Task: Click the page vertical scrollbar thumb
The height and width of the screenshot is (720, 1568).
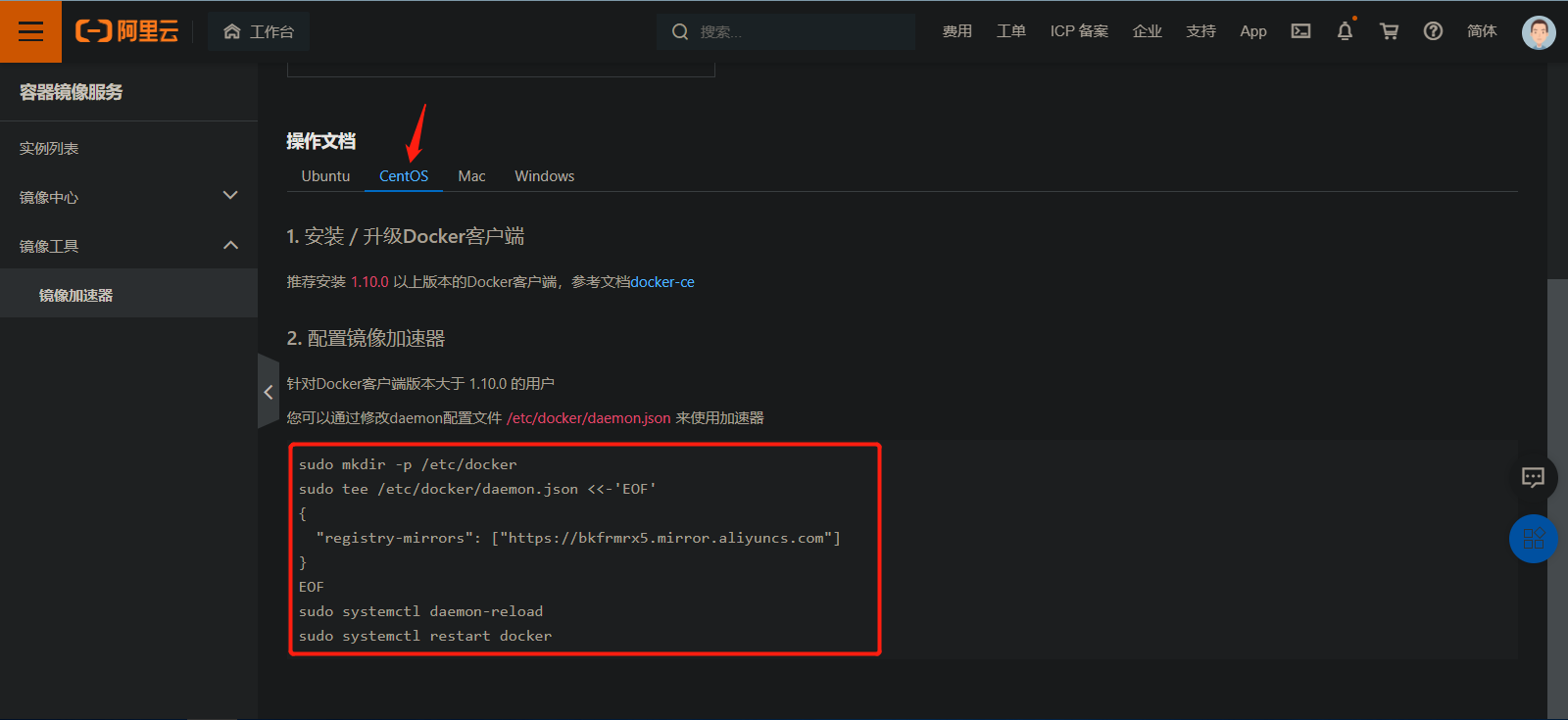Action: [x=1557, y=500]
